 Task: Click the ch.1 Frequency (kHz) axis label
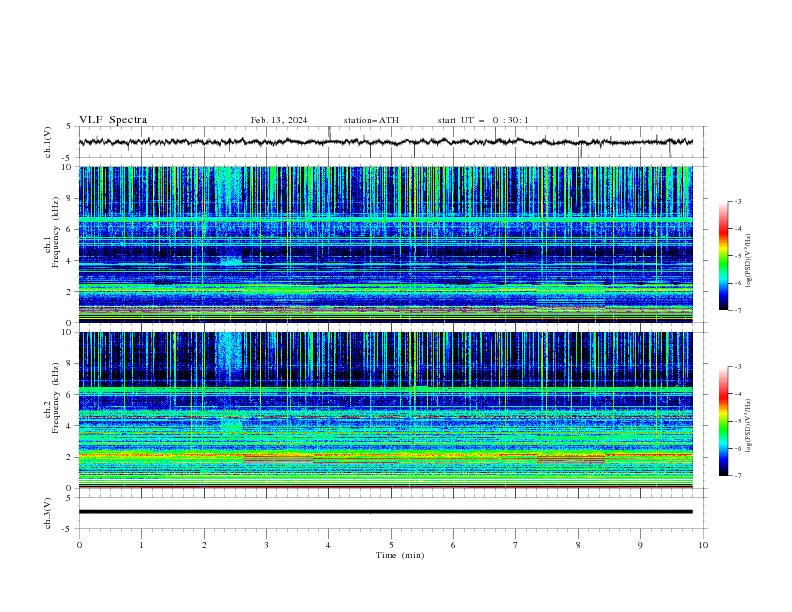pos(52,232)
